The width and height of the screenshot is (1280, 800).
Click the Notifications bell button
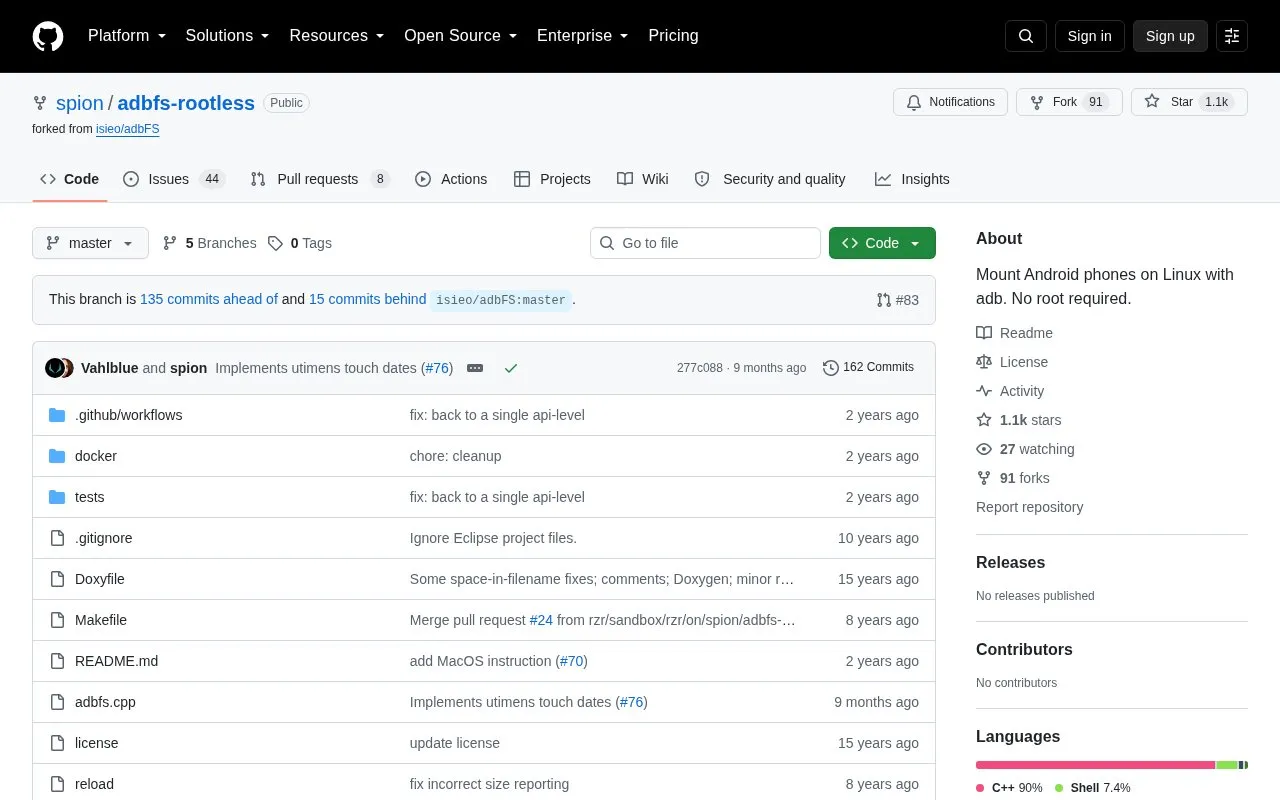[950, 102]
